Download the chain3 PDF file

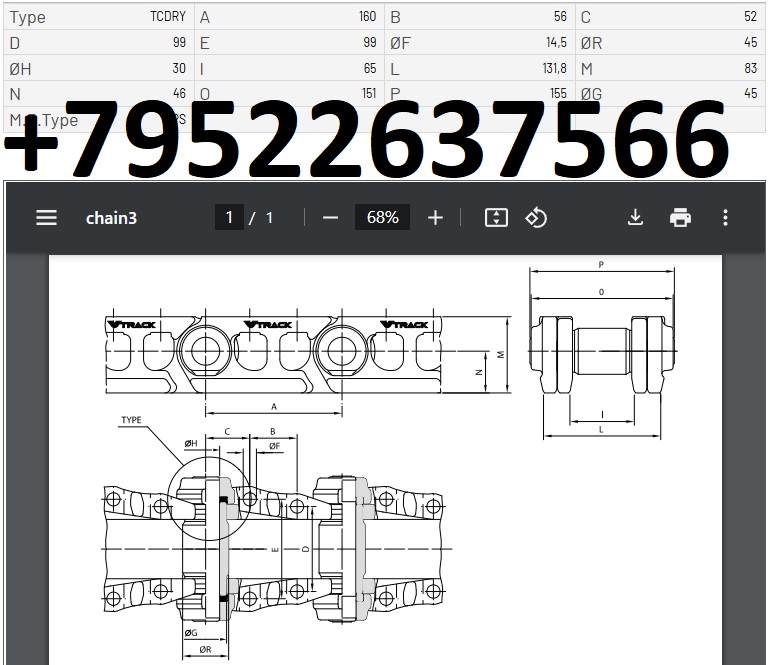(x=635, y=217)
